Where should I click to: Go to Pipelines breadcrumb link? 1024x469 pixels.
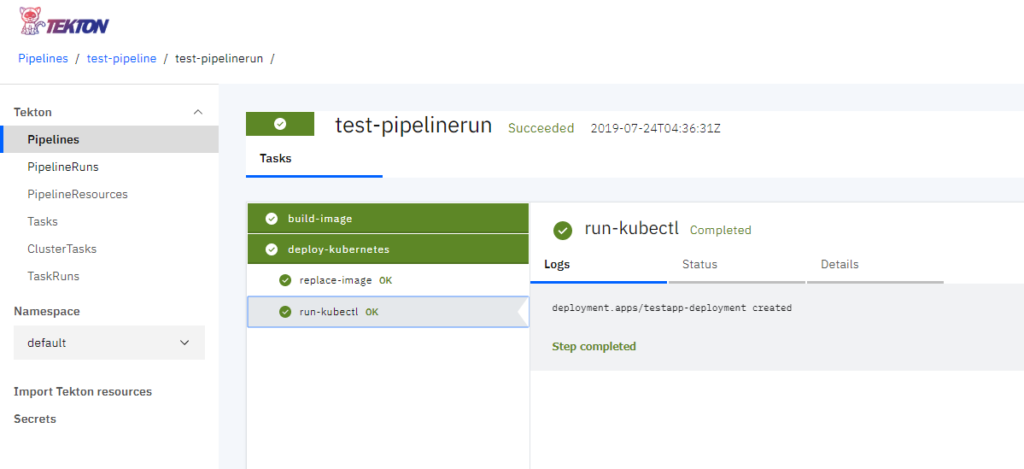point(43,58)
